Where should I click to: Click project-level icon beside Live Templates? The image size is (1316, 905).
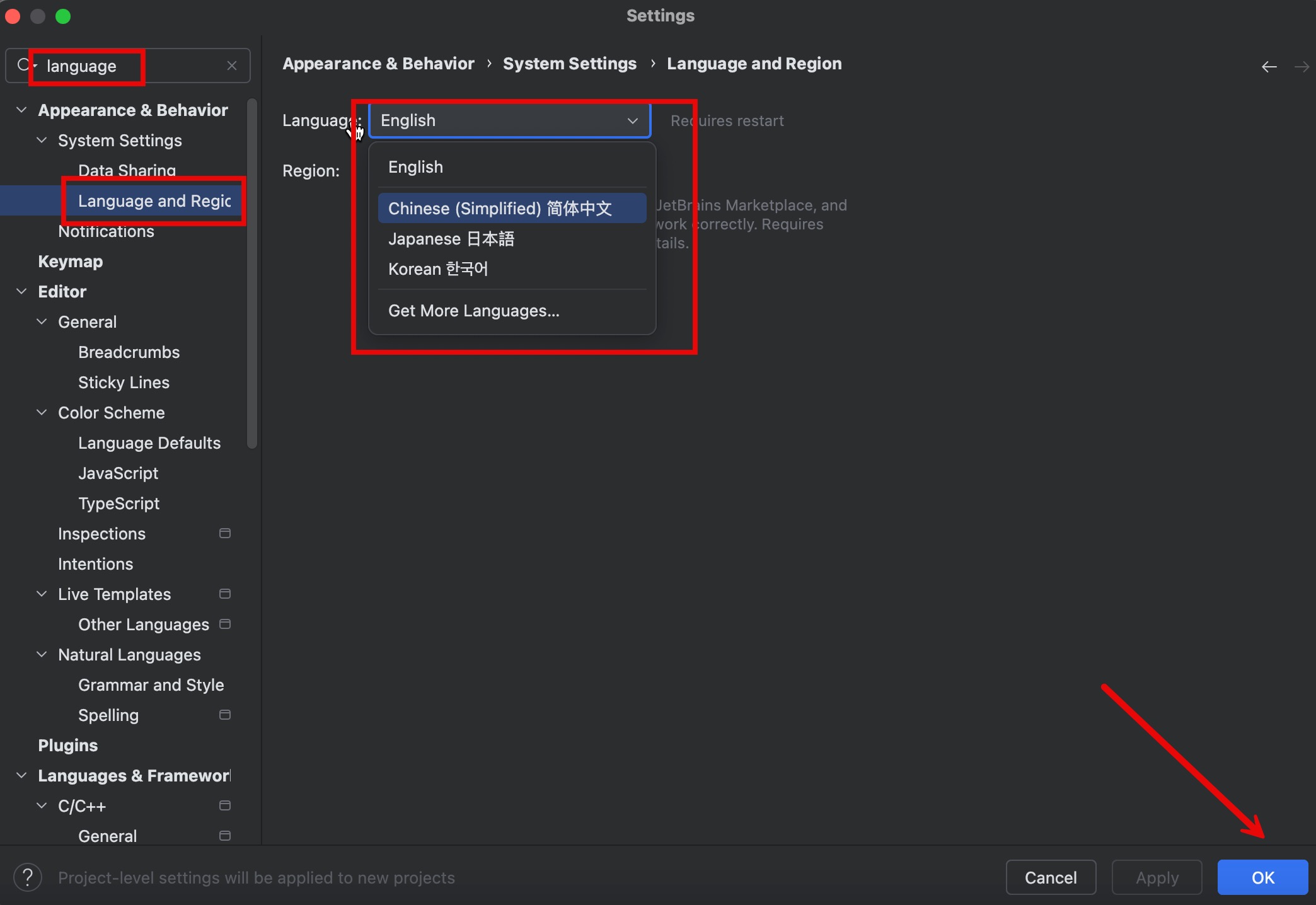pos(224,594)
